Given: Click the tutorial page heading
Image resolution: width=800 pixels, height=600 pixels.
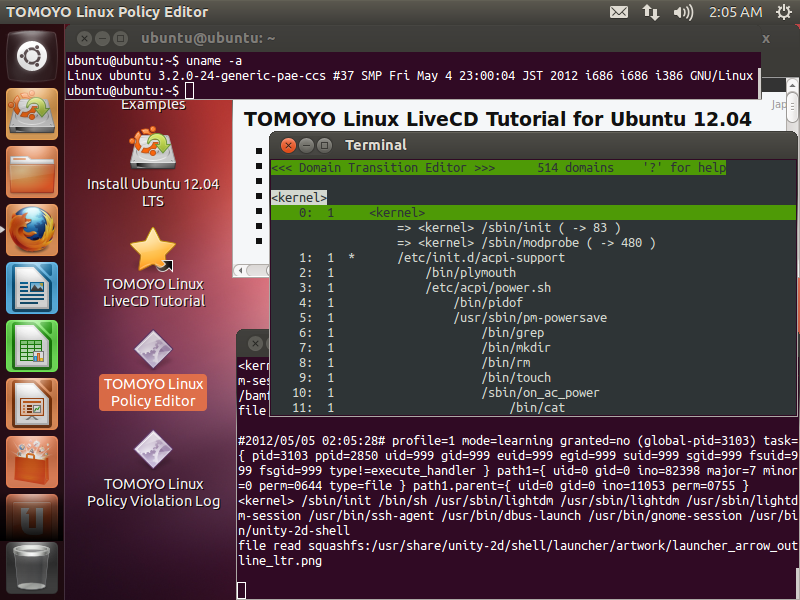Looking at the screenshot, I should 497,119.
